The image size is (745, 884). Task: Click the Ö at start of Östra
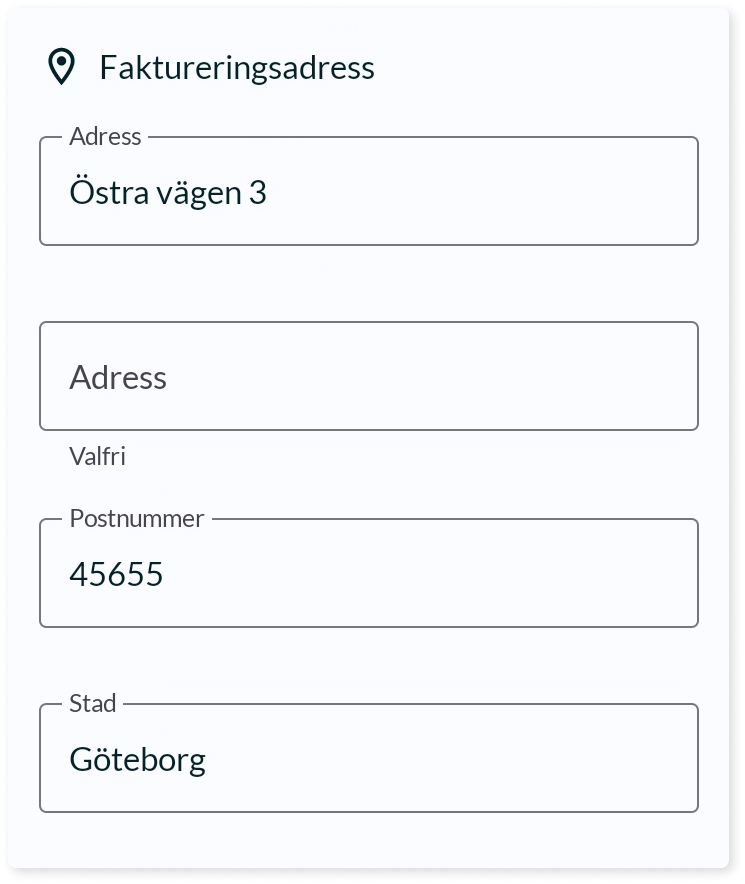[x=81, y=191]
